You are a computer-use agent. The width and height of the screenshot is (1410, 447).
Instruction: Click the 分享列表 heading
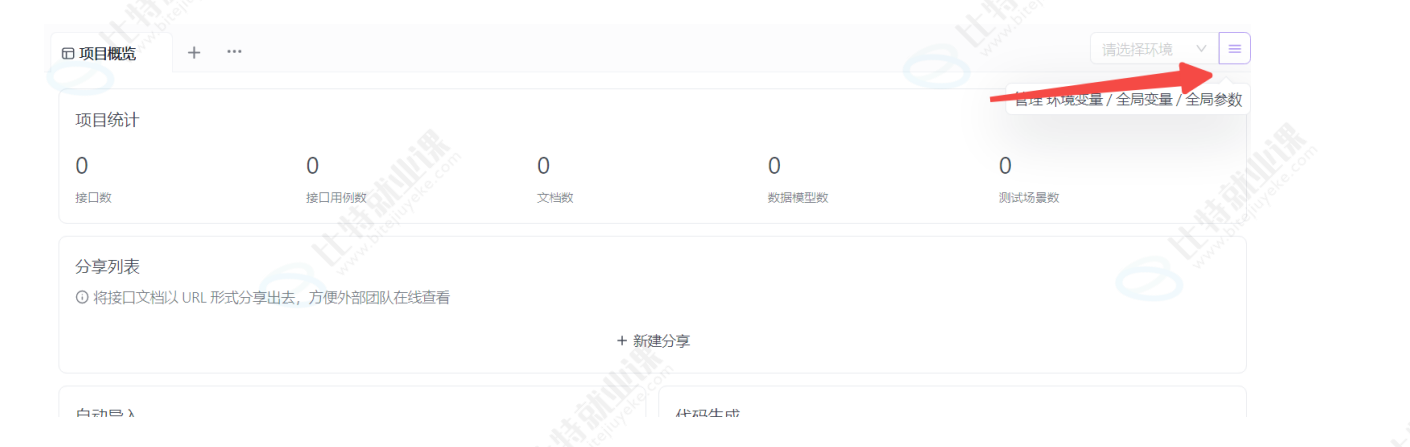[107, 267]
